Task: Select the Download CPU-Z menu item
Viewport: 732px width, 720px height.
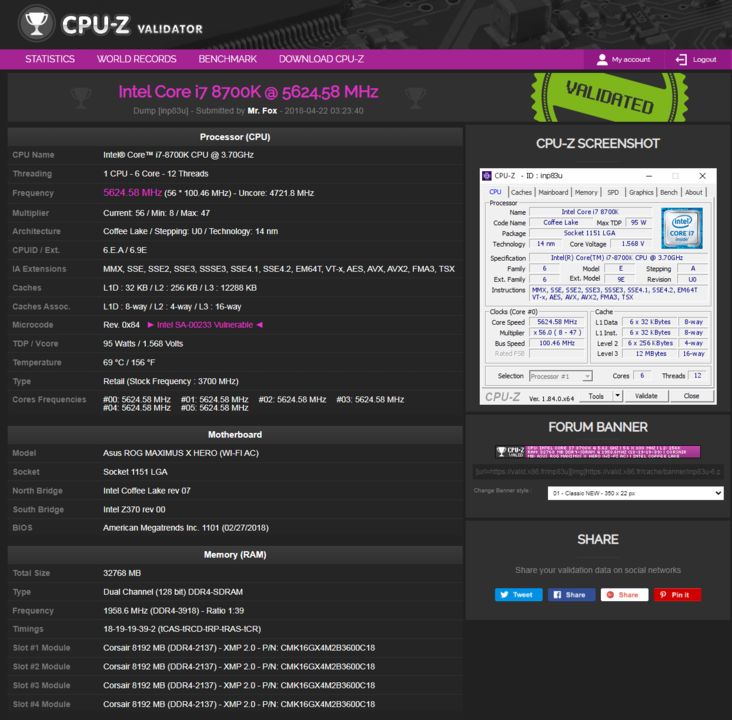Action: click(x=321, y=59)
